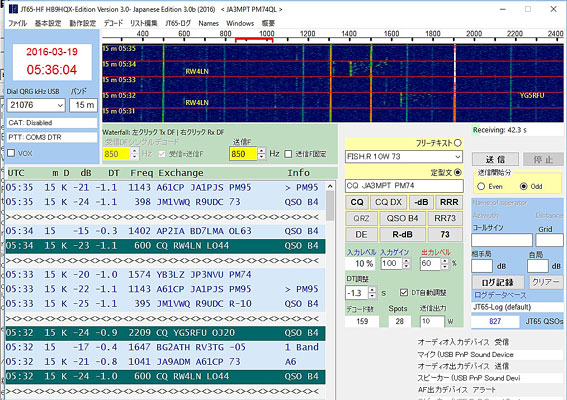Open the リスト編集 menu
567x400 pixels.
(x=144, y=24)
